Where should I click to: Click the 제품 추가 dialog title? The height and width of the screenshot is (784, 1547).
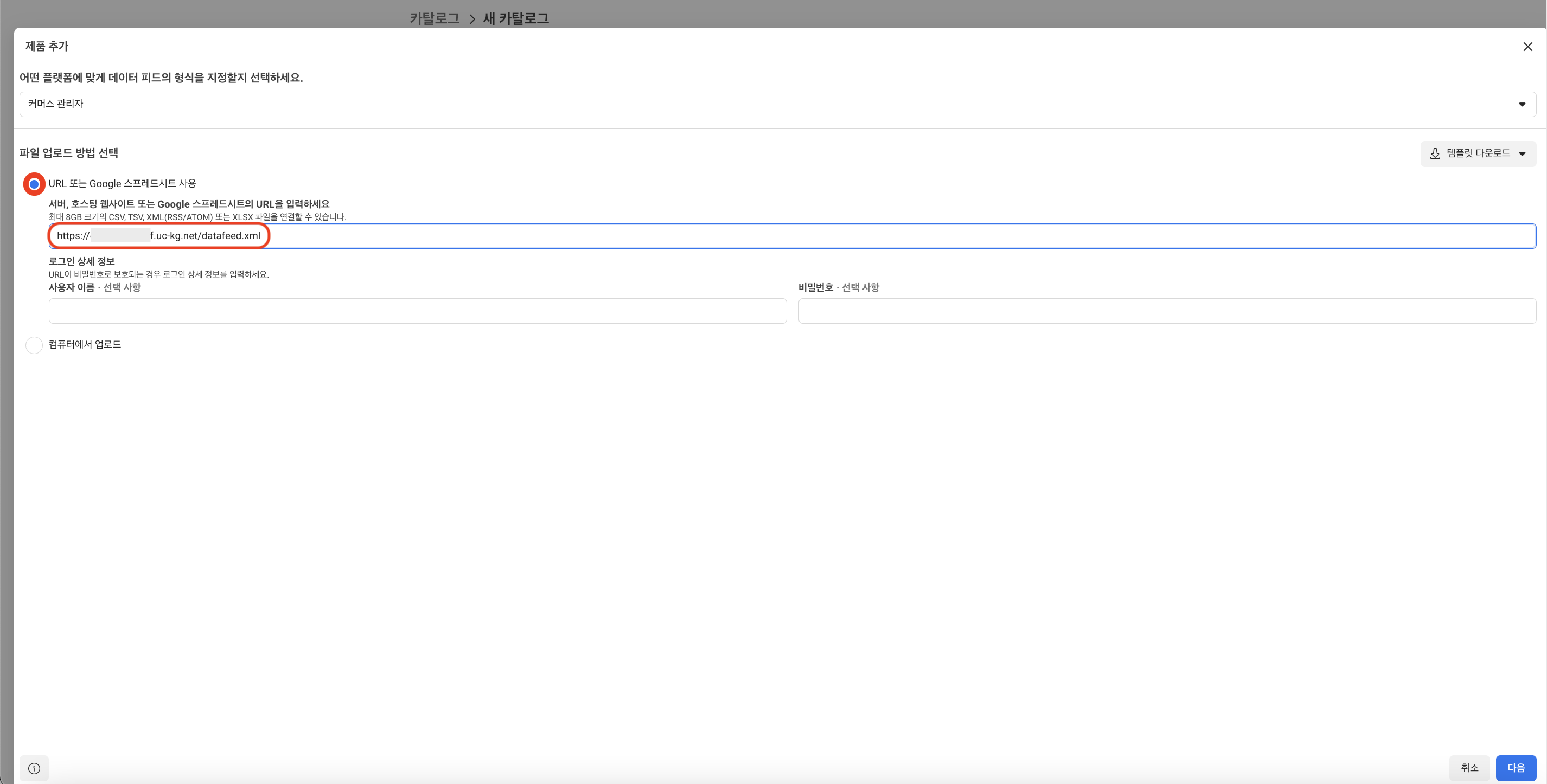pyautogui.click(x=47, y=46)
